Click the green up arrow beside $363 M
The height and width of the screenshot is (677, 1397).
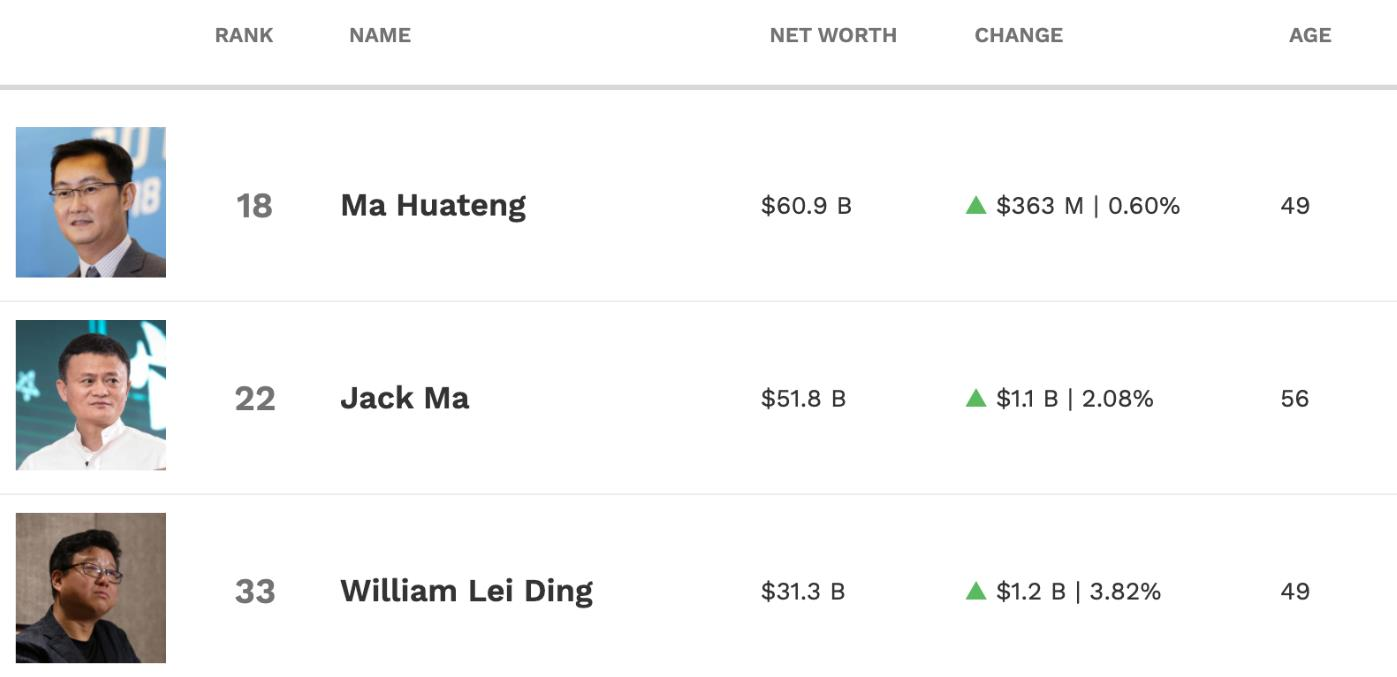pyautogui.click(x=976, y=205)
